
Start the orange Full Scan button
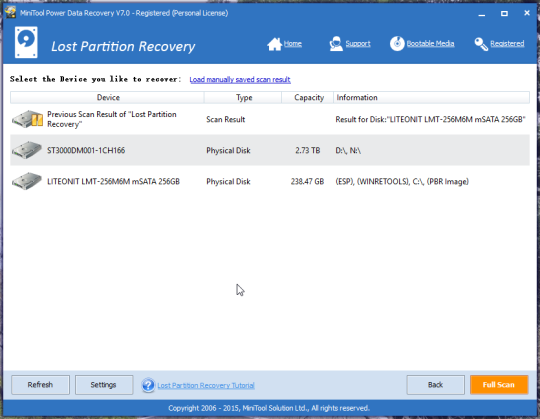pyautogui.click(x=499, y=385)
